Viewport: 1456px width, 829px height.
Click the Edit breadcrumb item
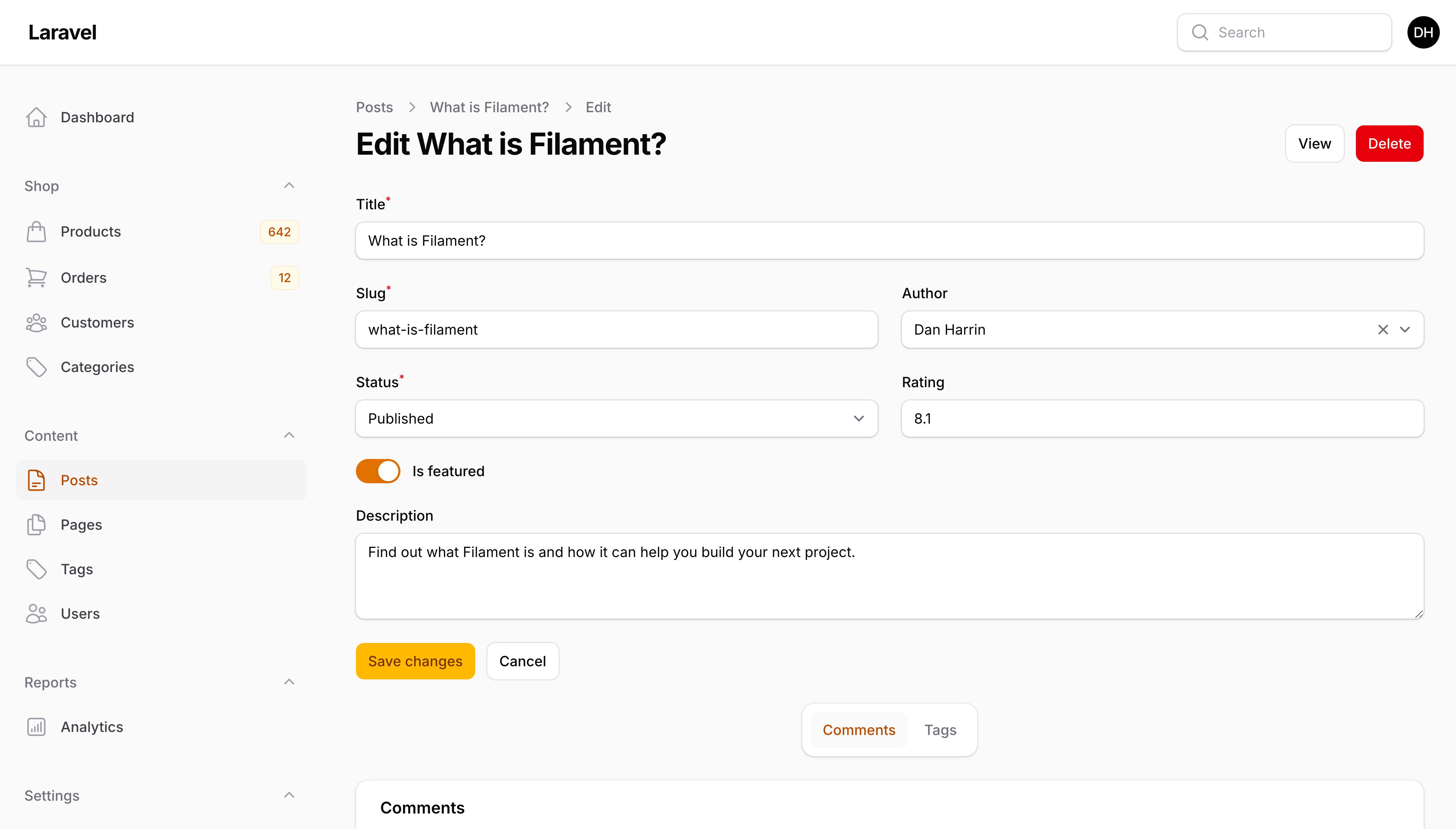click(598, 107)
